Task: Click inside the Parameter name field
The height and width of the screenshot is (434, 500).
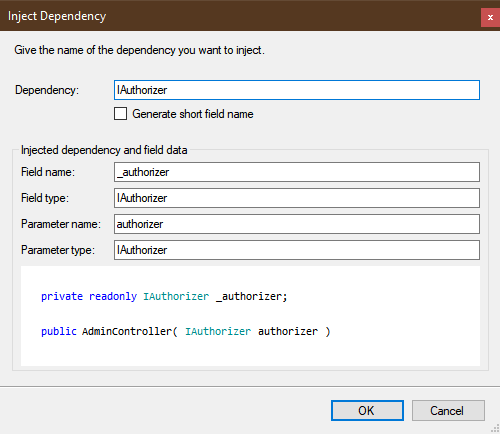Action: [297, 224]
